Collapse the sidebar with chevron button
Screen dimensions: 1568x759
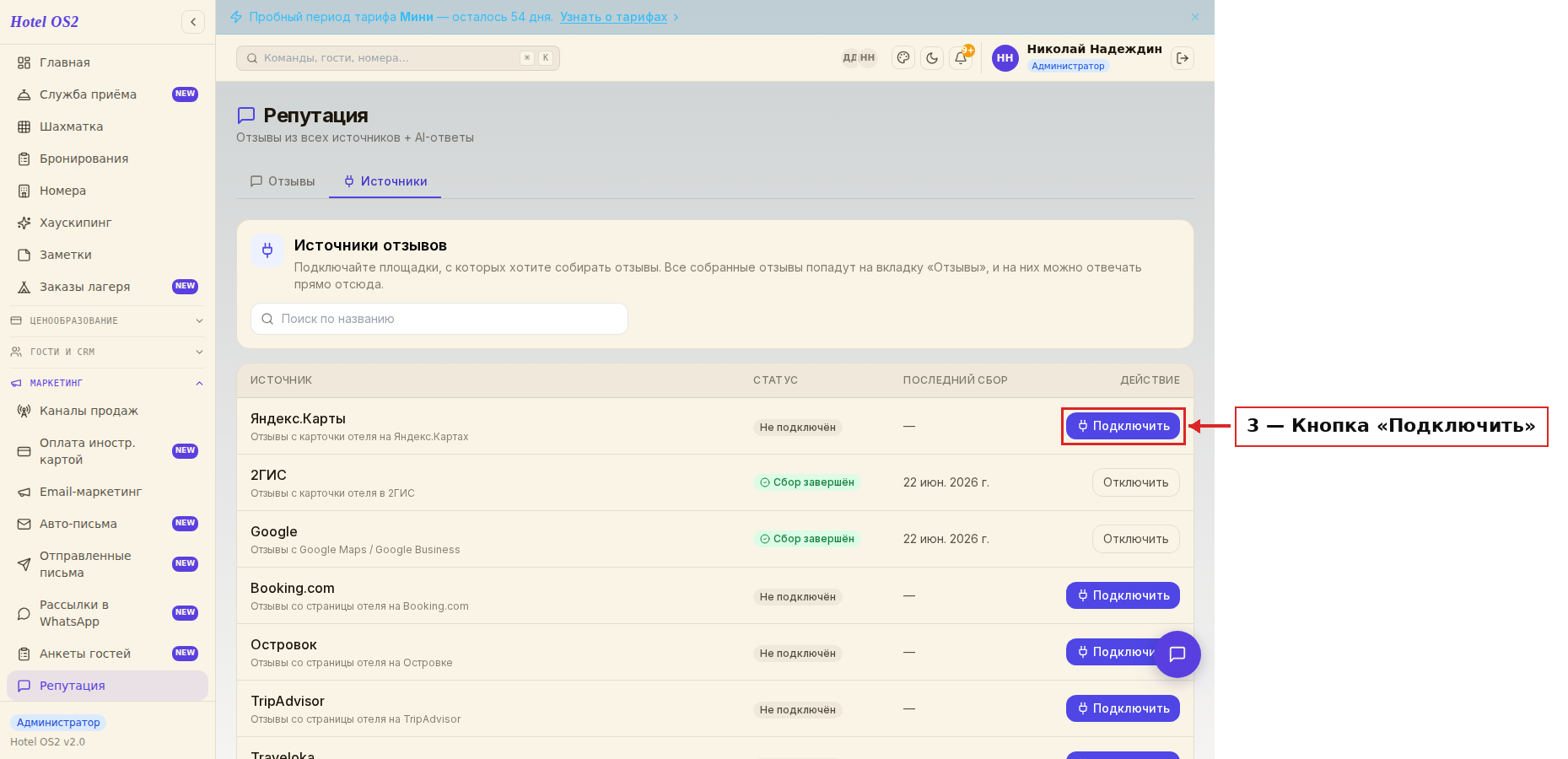tap(193, 22)
